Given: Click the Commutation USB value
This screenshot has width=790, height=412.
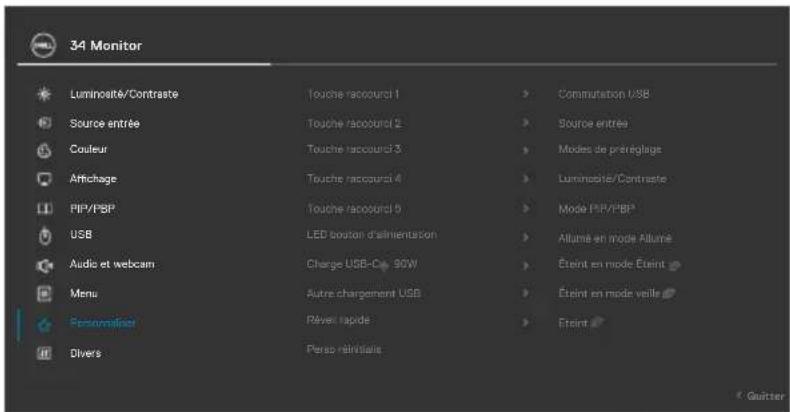Looking at the screenshot, I should 604,94.
